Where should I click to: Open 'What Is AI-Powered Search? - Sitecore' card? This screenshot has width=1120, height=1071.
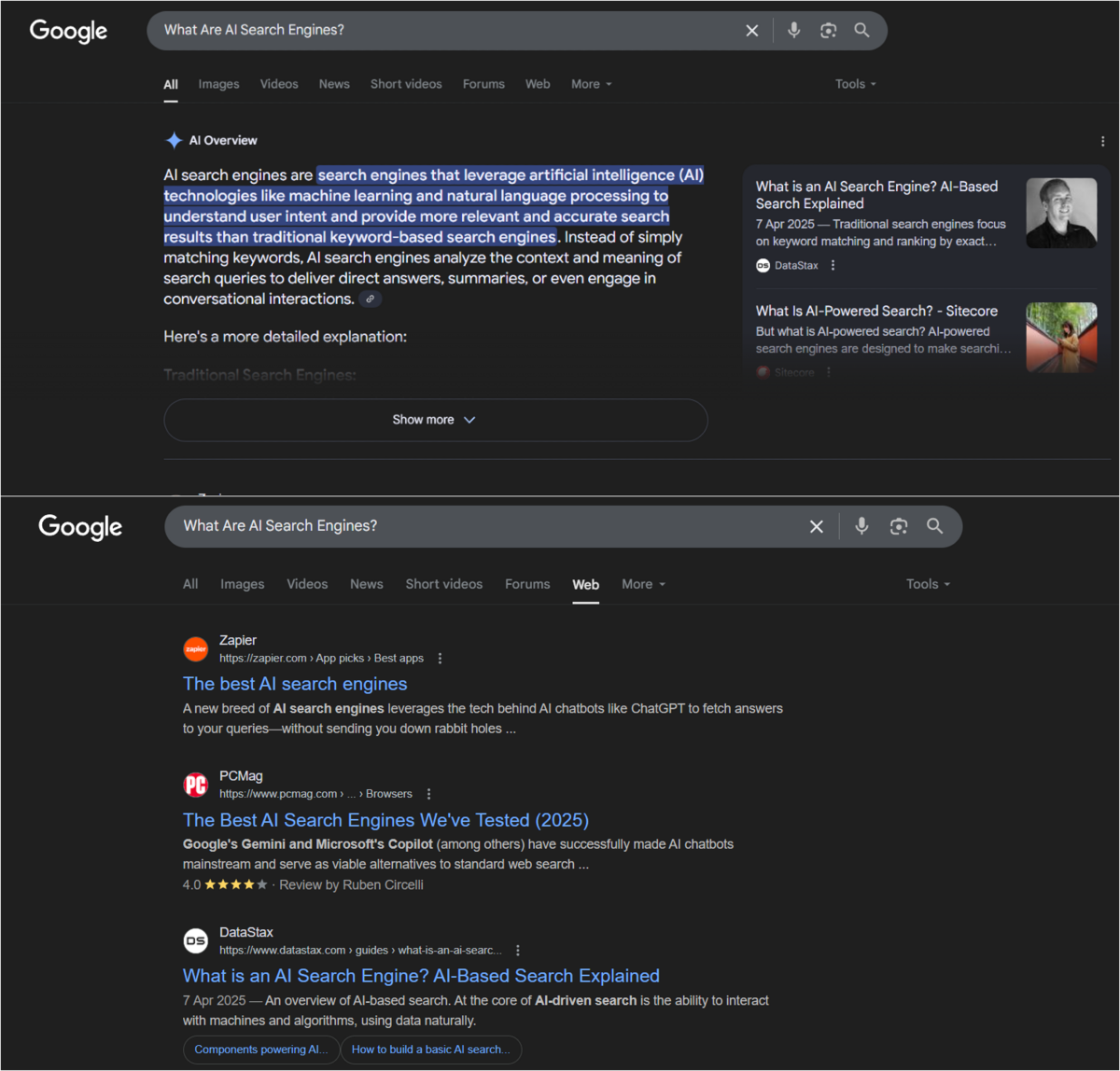(876, 311)
